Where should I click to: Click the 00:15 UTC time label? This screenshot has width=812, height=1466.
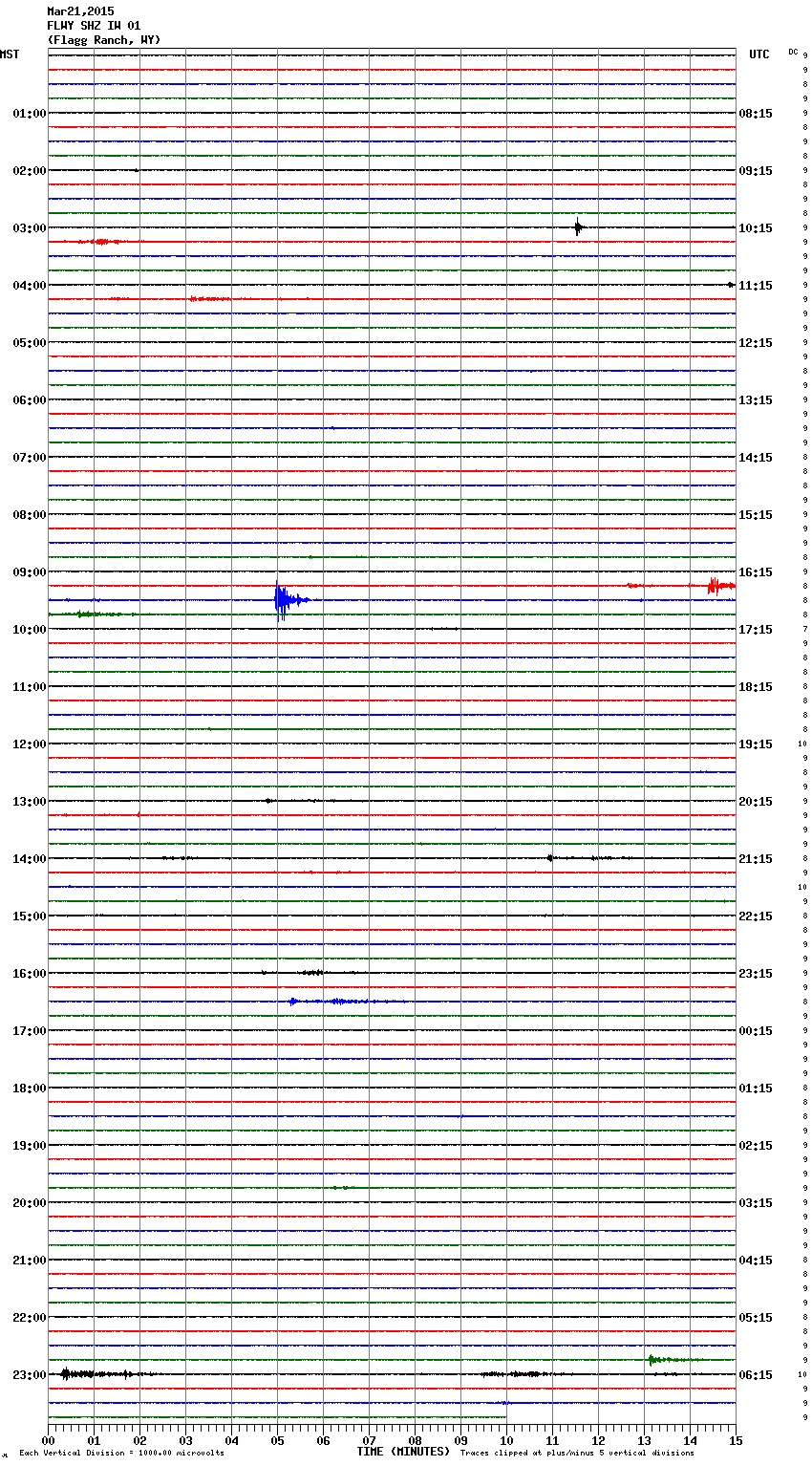point(756,1031)
